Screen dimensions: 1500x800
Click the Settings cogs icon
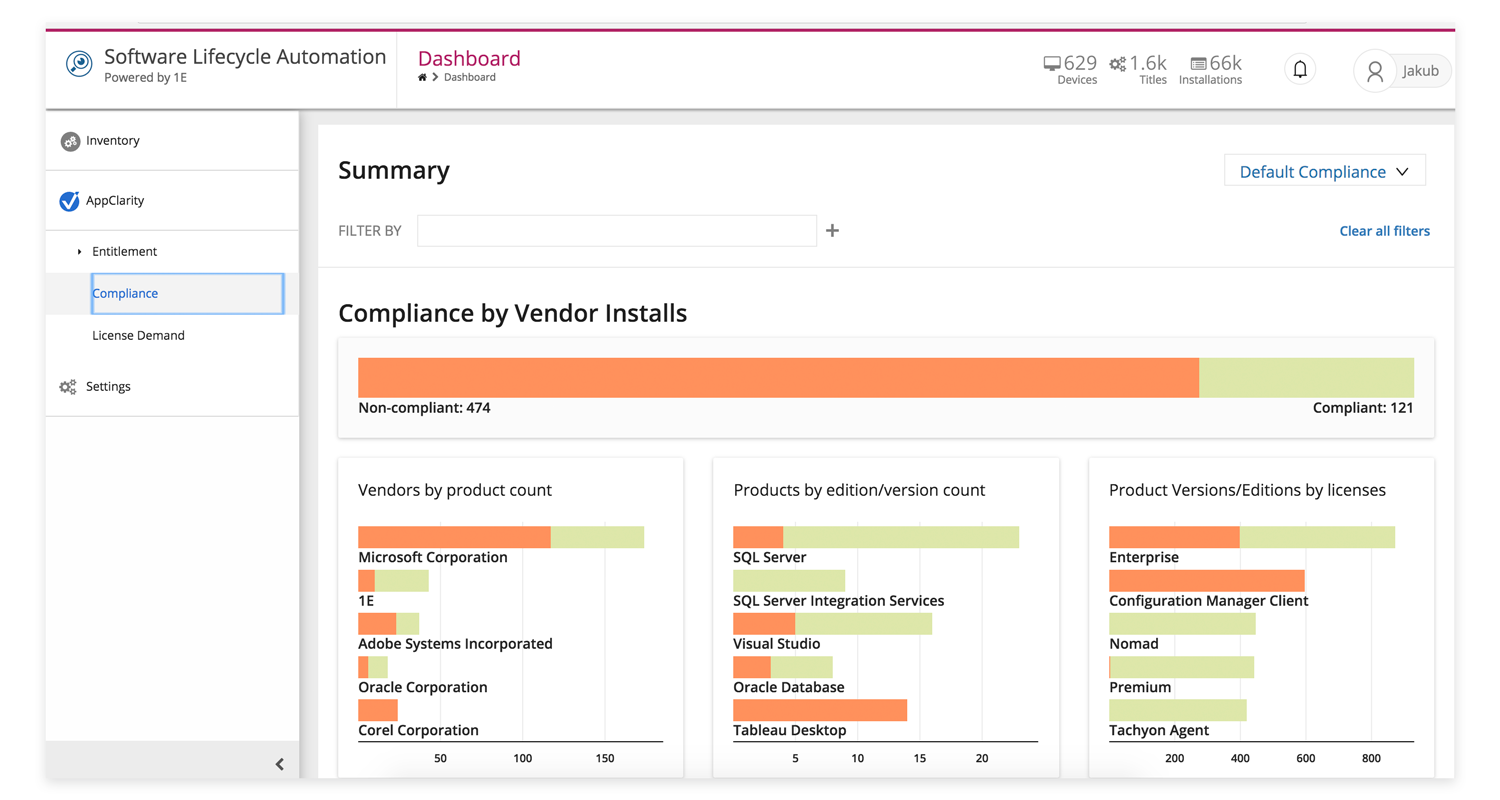click(x=68, y=387)
